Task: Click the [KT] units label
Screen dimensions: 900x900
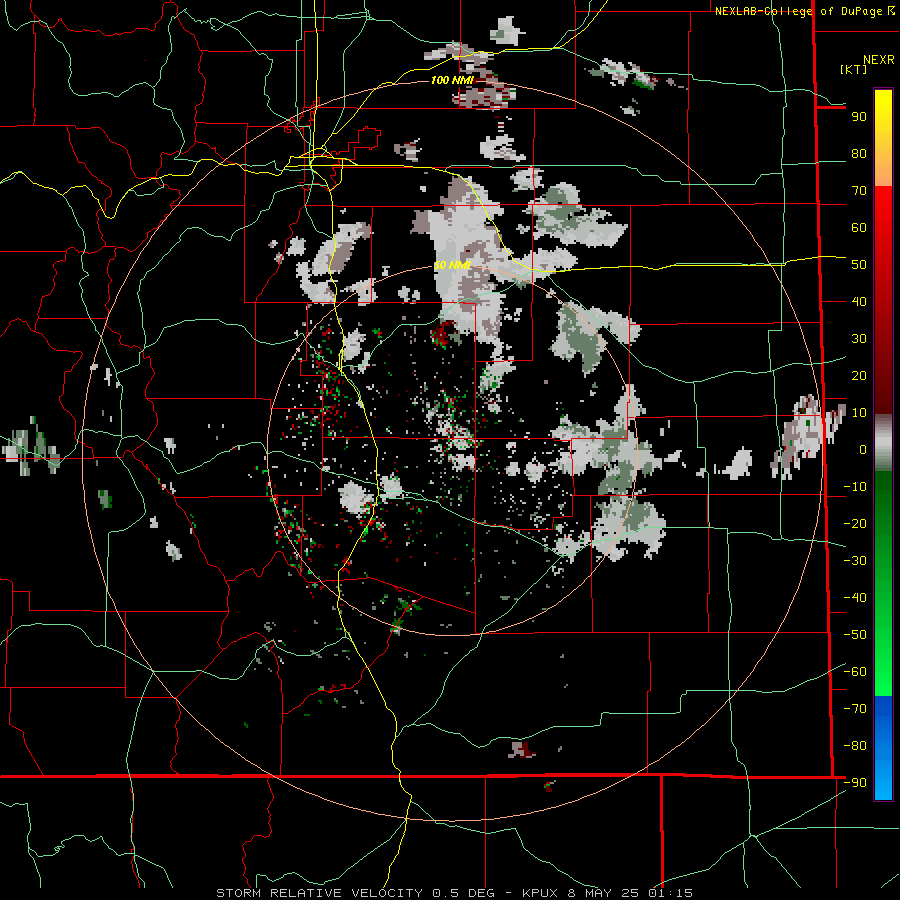Action: coord(854,69)
